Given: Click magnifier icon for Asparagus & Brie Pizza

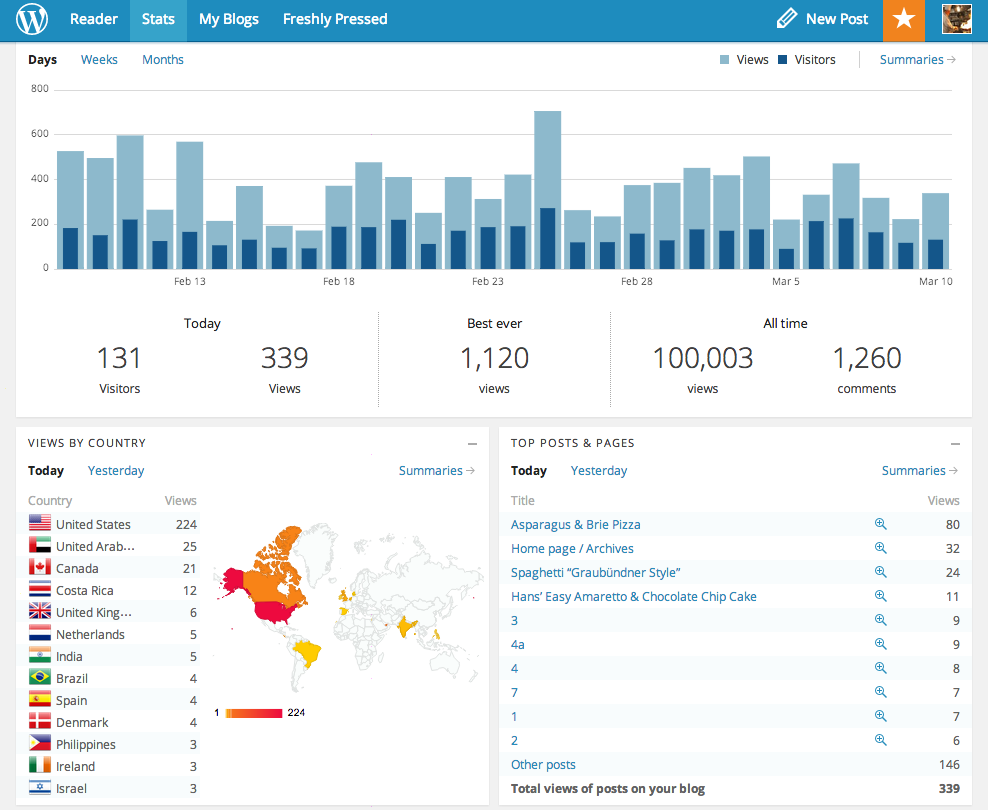Looking at the screenshot, I should [x=880, y=524].
